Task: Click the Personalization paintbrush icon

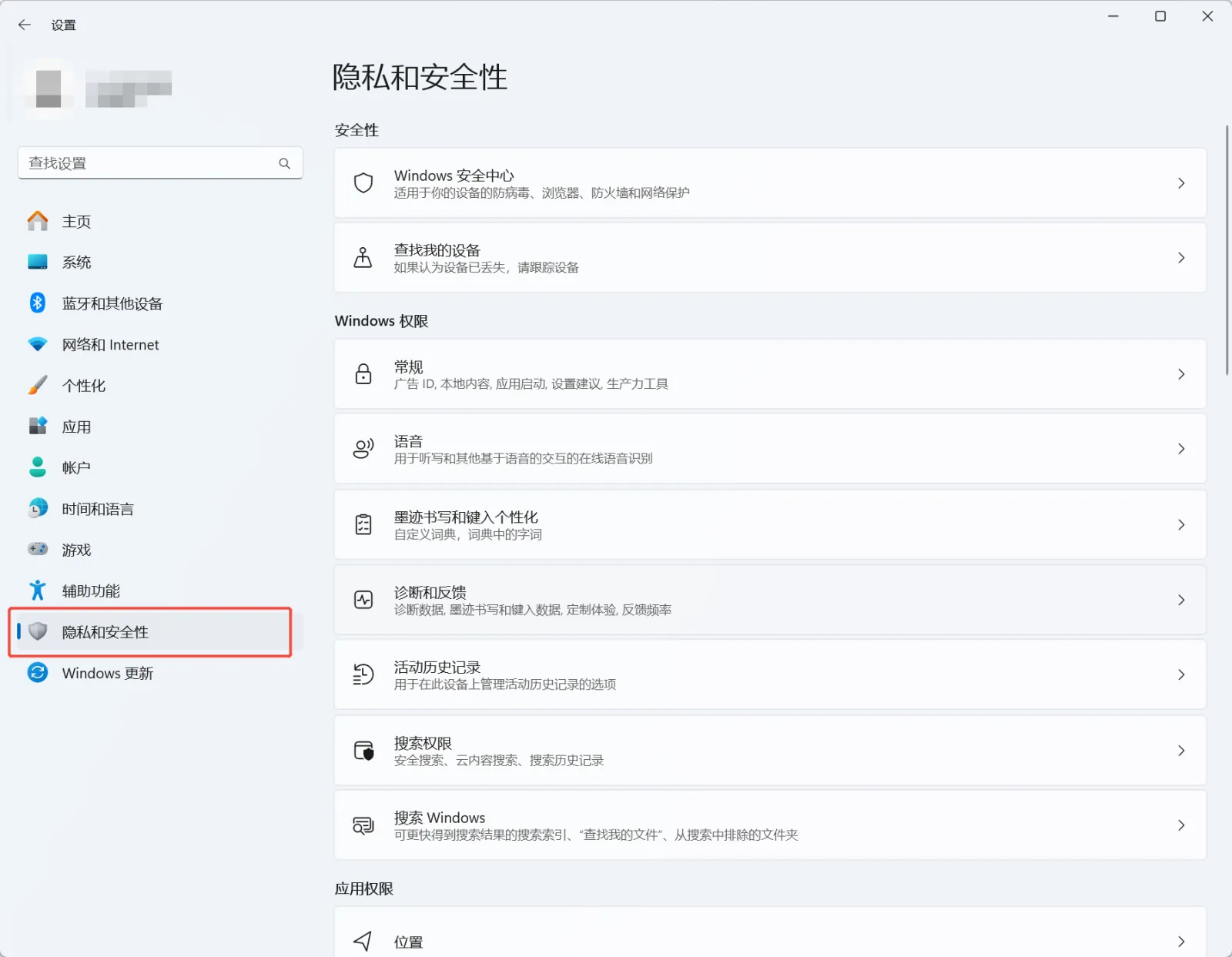Action: point(37,385)
